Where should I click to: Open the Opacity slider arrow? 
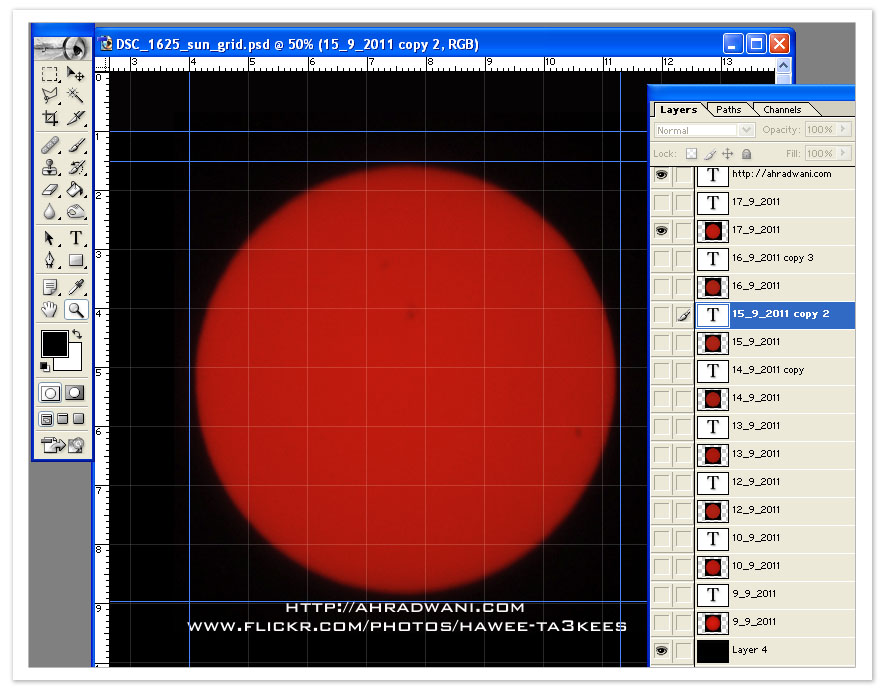(843, 130)
